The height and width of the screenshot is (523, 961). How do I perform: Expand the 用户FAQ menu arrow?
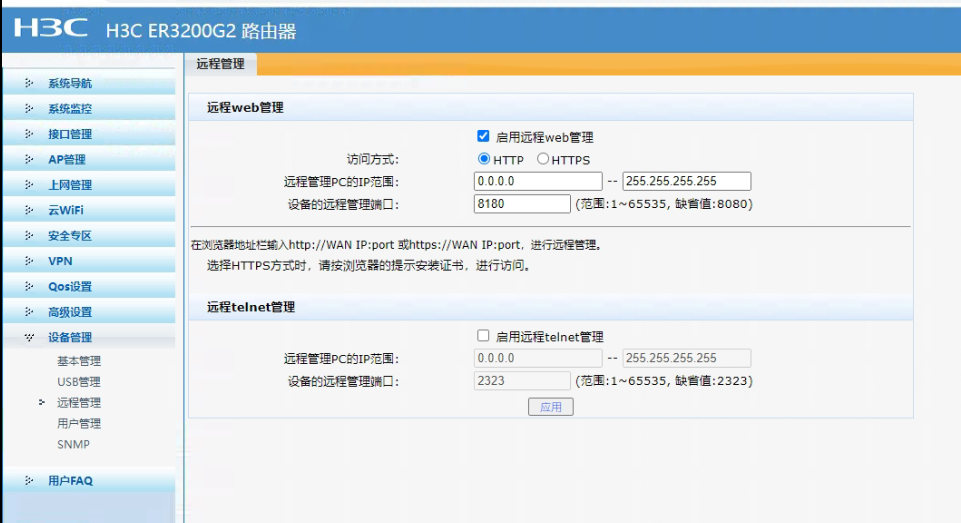tap(29, 481)
